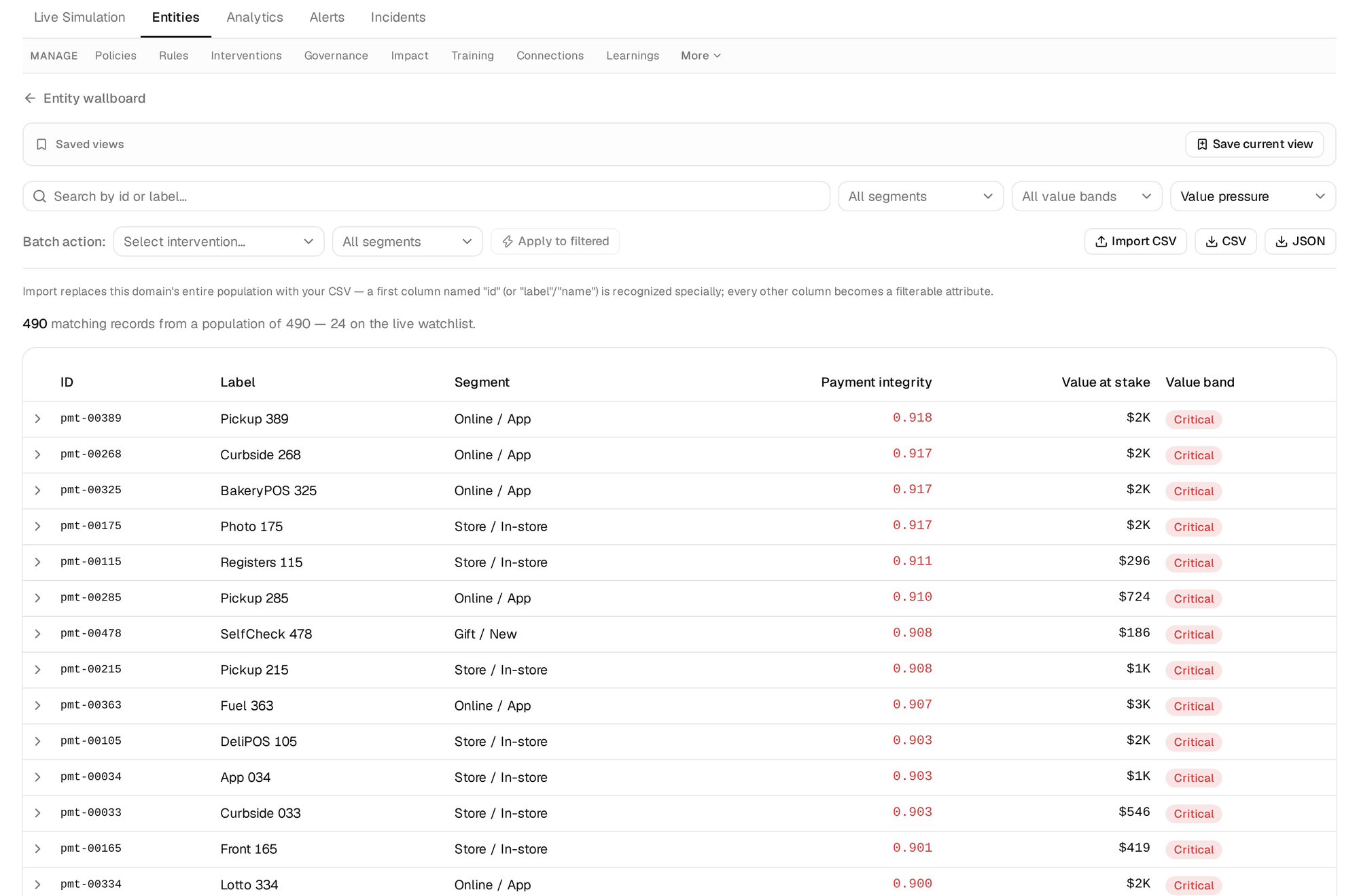Expand the BakeryPOS 325 row chevron
Viewport: 1359px width, 896px height.
pyautogui.click(x=38, y=490)
